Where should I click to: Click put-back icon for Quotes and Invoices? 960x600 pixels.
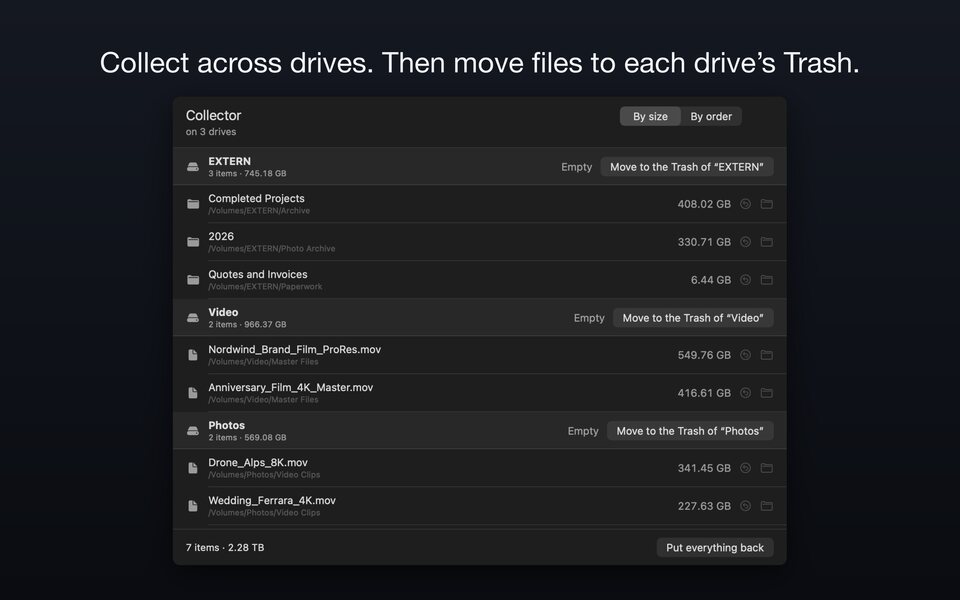click(x=745, y=280)
